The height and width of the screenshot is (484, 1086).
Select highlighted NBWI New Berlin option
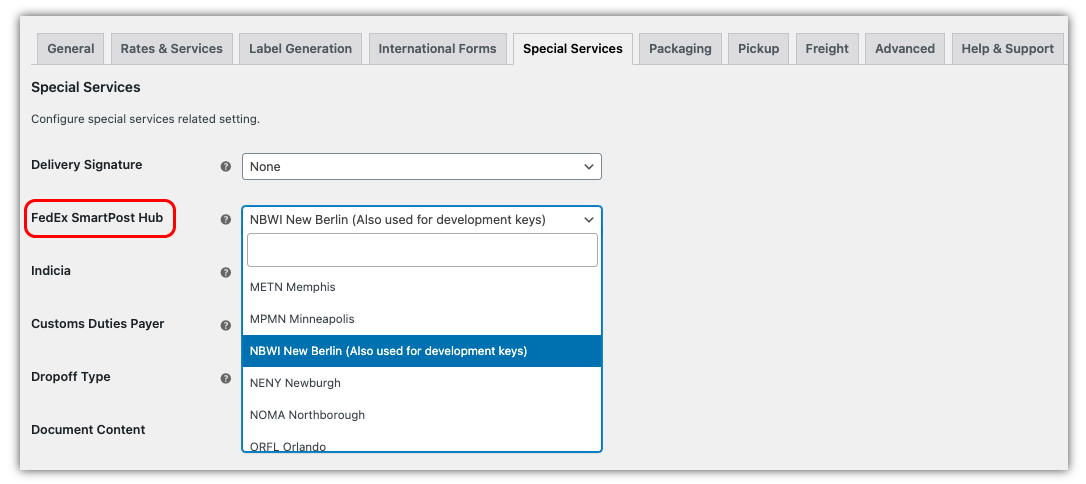422,351
